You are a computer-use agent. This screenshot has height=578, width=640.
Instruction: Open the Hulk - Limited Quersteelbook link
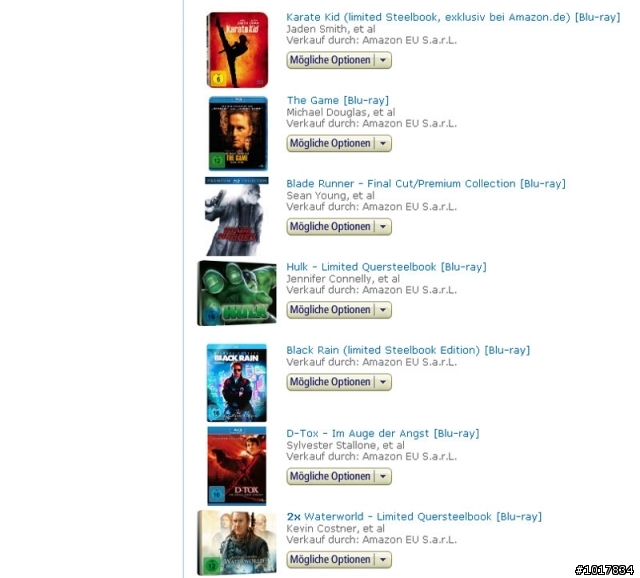coord(386,267)
